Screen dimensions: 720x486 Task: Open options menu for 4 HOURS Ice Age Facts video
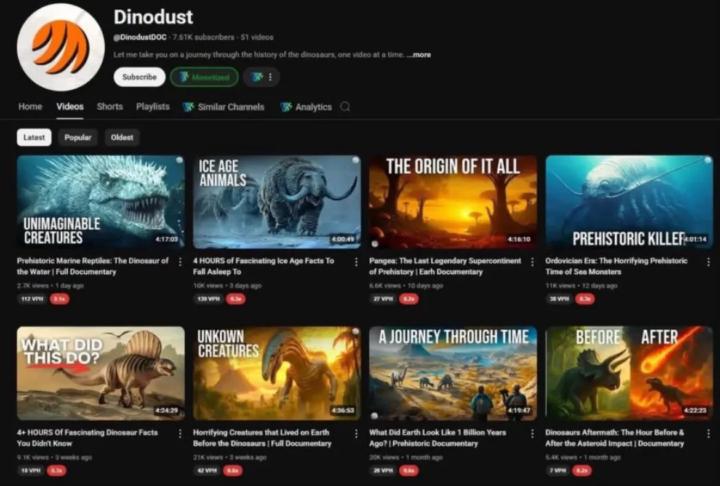(x=356, y=262)
